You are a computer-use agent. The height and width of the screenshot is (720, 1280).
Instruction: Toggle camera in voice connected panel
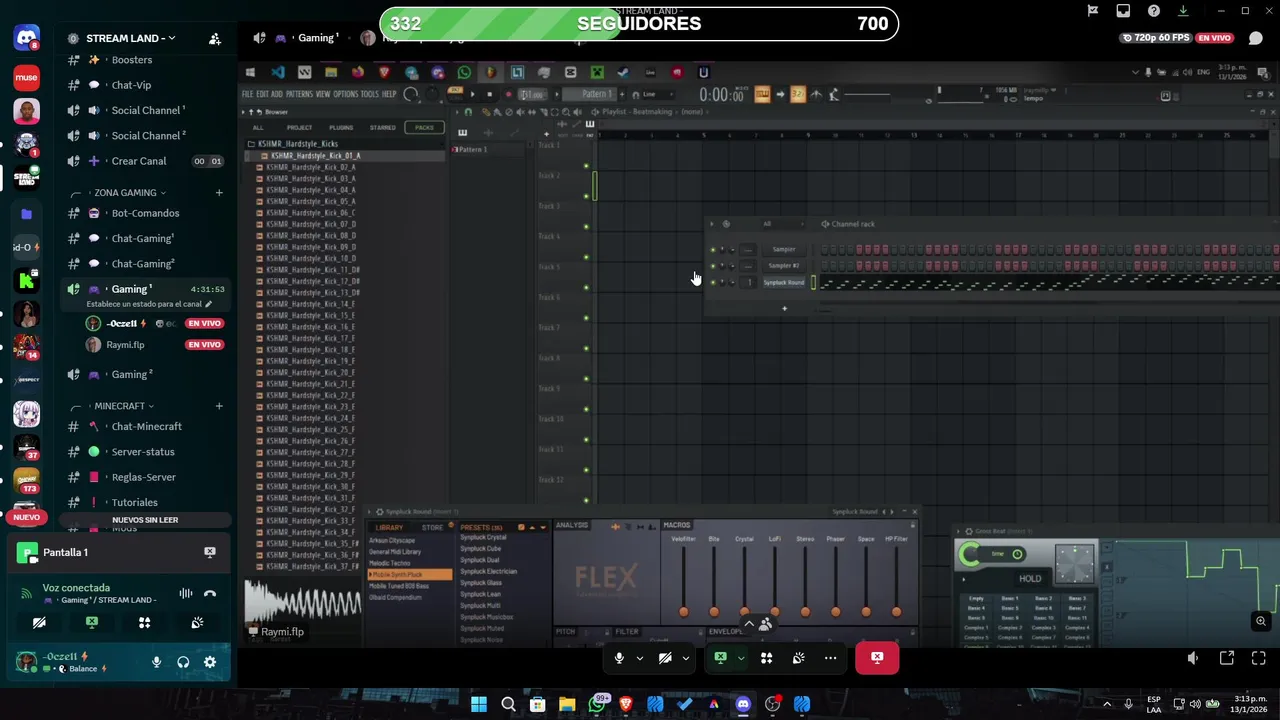point(39,622)
